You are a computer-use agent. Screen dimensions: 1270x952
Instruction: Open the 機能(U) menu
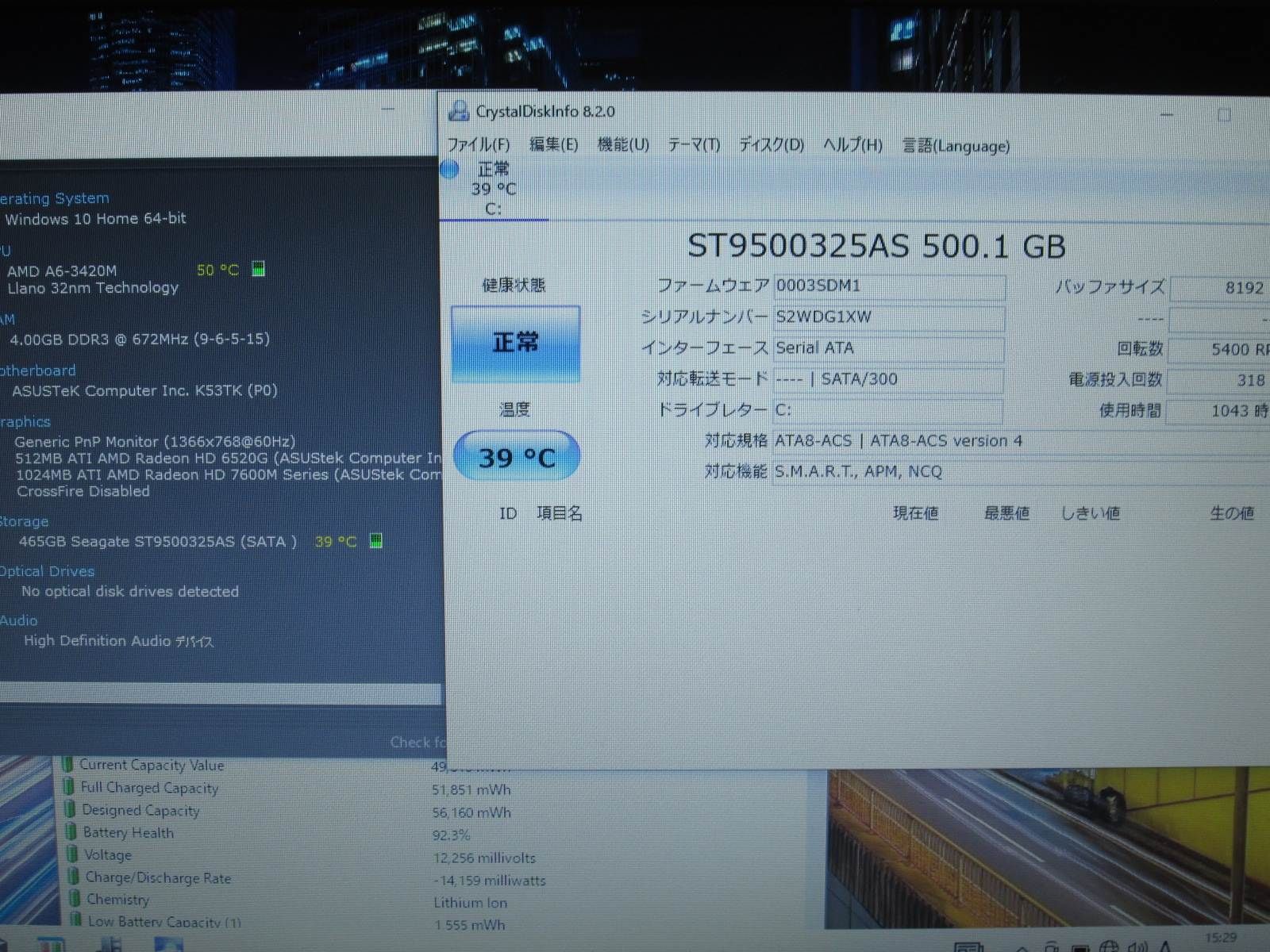623,144
